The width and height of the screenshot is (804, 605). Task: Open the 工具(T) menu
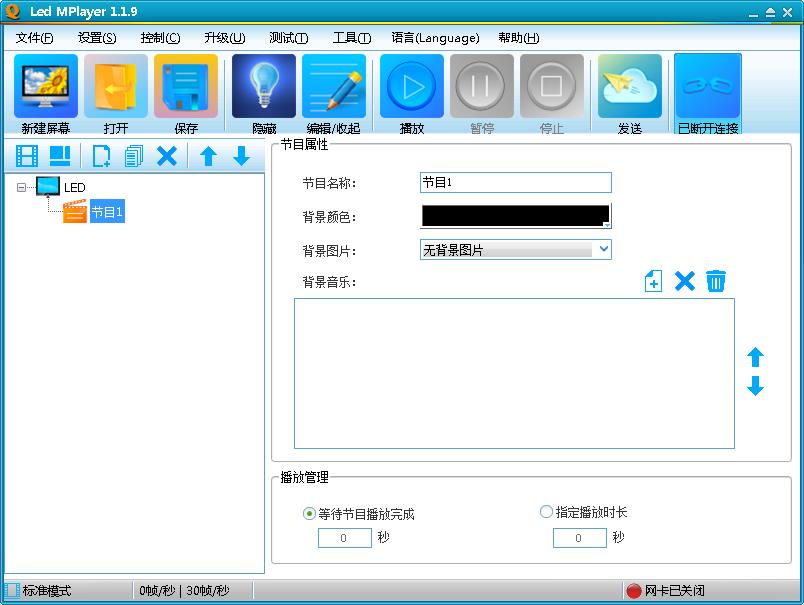(x=352, y=38)
